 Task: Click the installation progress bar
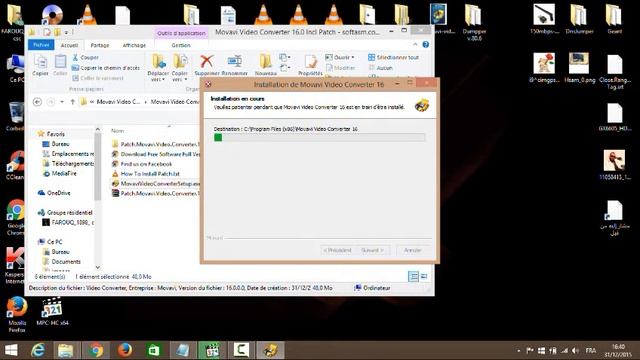319,138
